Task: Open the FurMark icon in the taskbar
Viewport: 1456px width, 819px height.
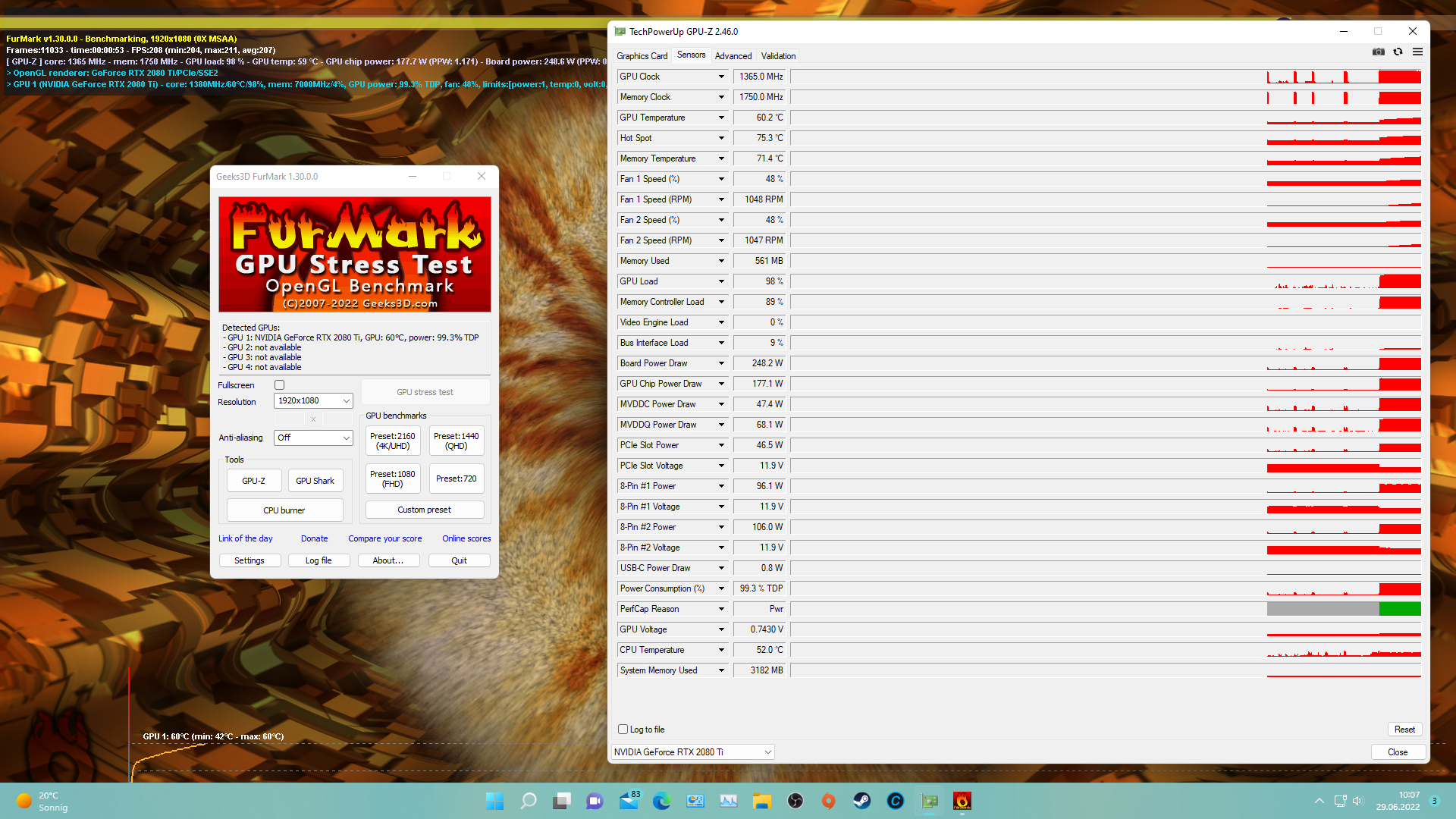Action: pos(962,801)
